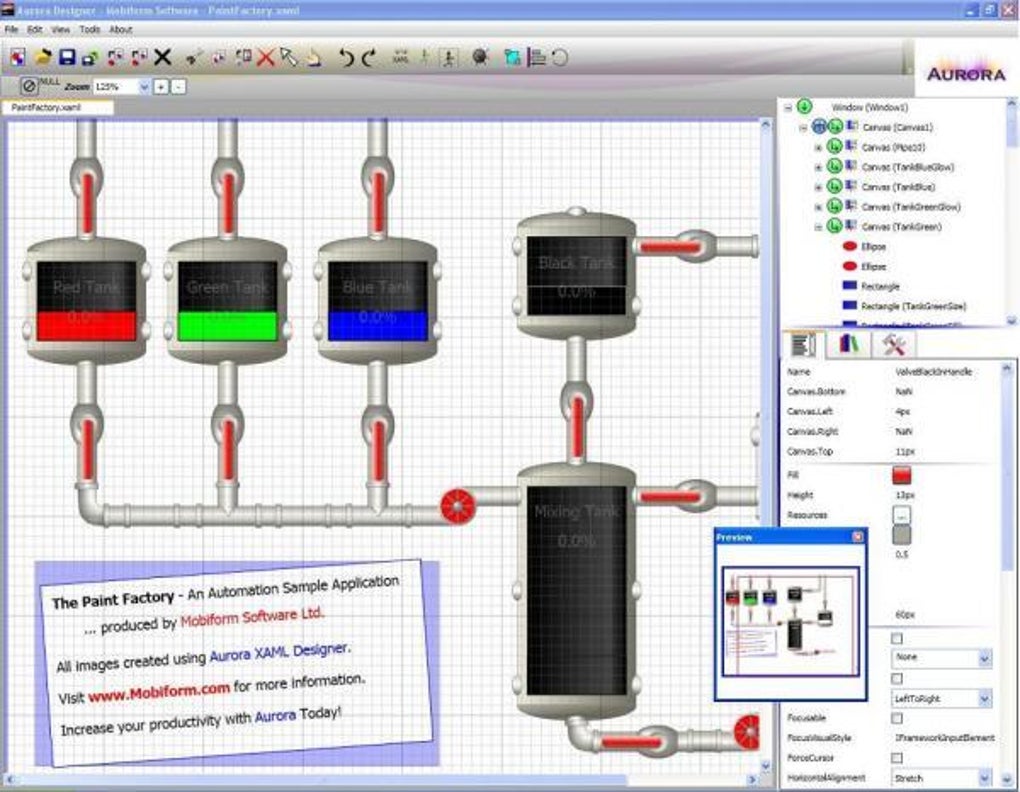Open the About menu
1020x792 pixels.
coord(120,29)
